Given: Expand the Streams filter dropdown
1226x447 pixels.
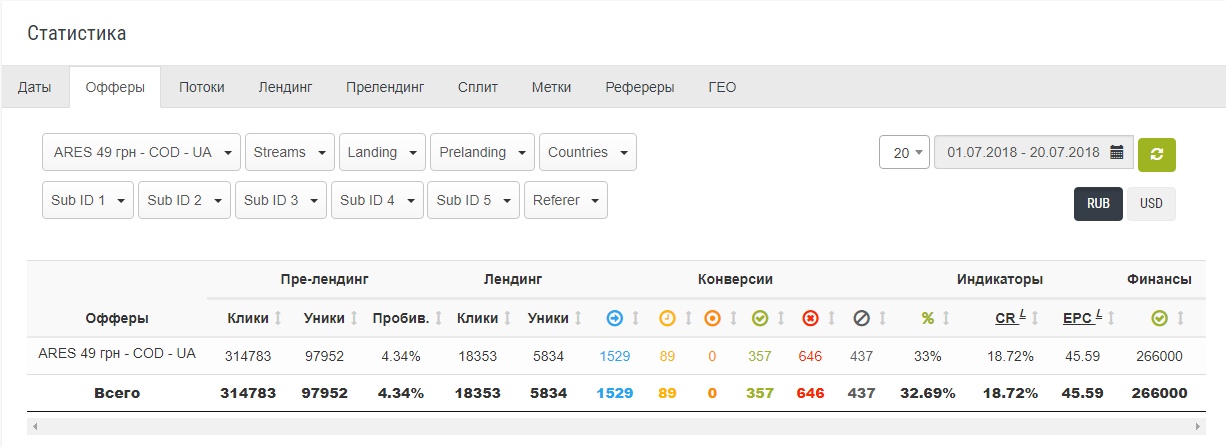Looking at the screenshot, I should click(x=289, y=152).
